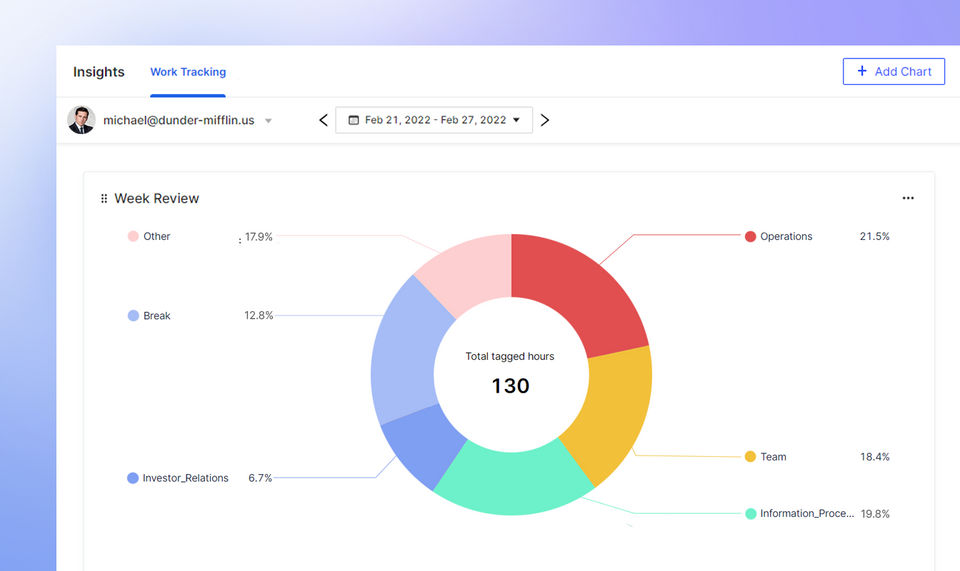Click the Other legend pink dot
The image size is (960, 571).
(133, 237)
